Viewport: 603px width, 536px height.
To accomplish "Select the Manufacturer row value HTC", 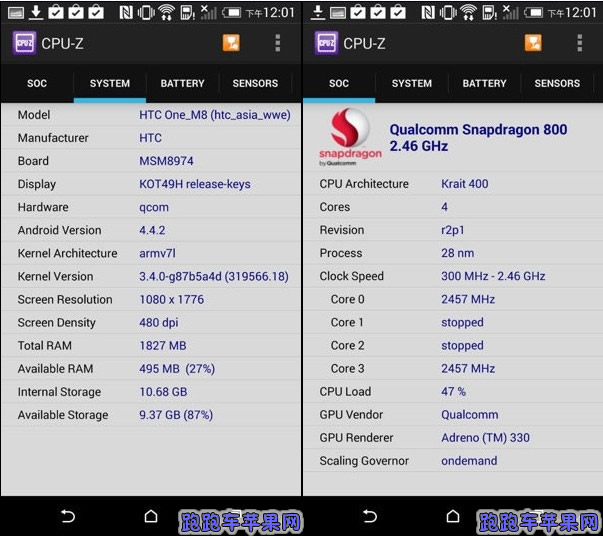I will click(x=150, y=138).
